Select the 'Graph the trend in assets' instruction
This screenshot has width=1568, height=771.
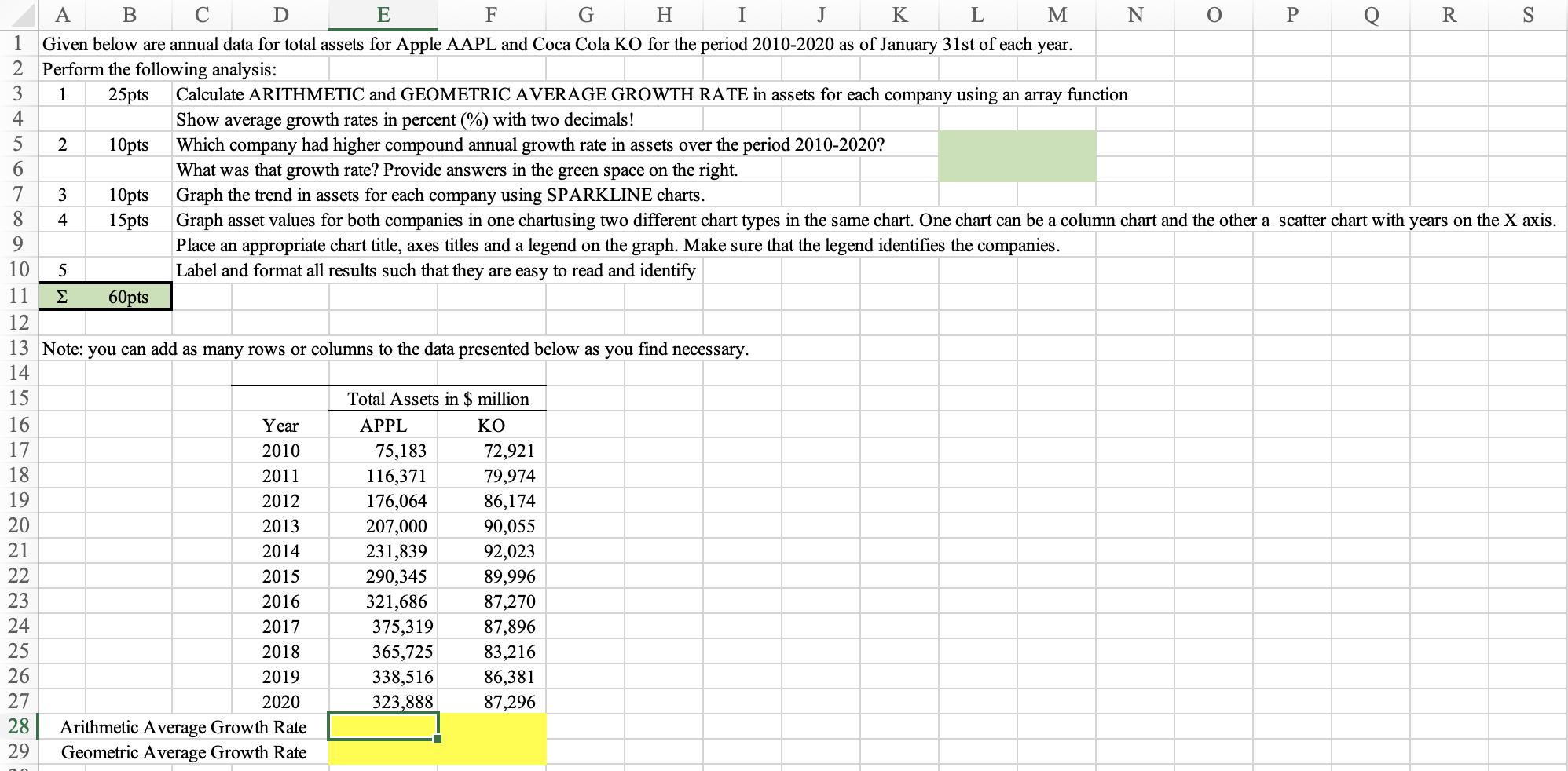coord(441,195)
